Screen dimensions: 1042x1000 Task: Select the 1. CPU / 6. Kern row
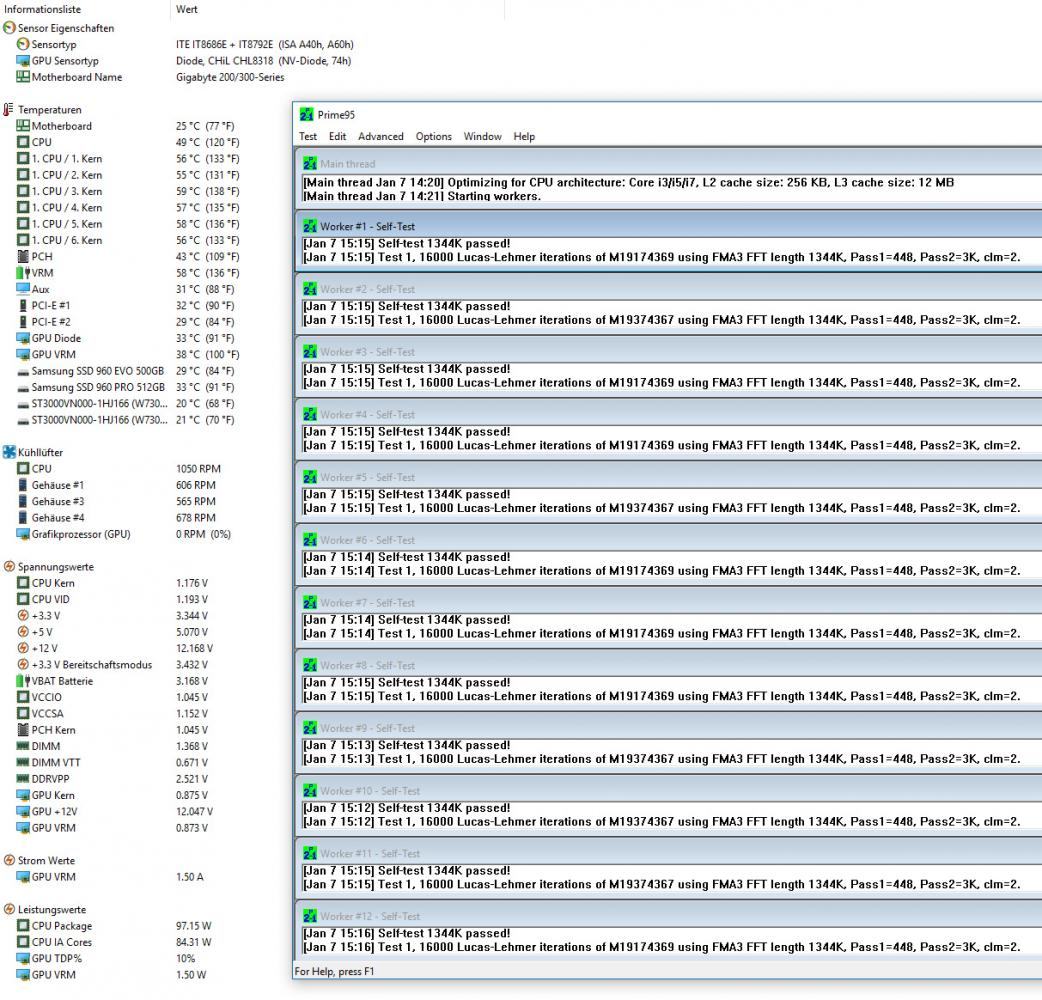pyautogui.click(x=128, y=241)
